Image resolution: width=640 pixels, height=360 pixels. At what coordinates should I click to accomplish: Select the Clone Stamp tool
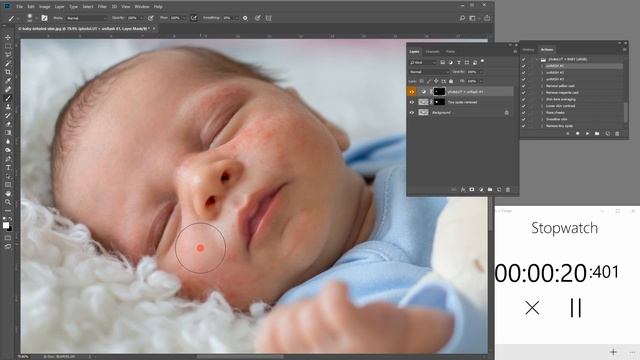(8, 107)
